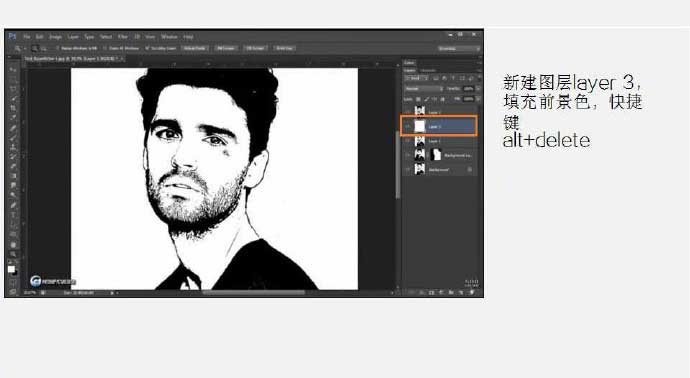Toggle the Scrubby Zoom checkbox
This screenshot has width=690, height=378.
pyautogui.click(x=147, y=48)
